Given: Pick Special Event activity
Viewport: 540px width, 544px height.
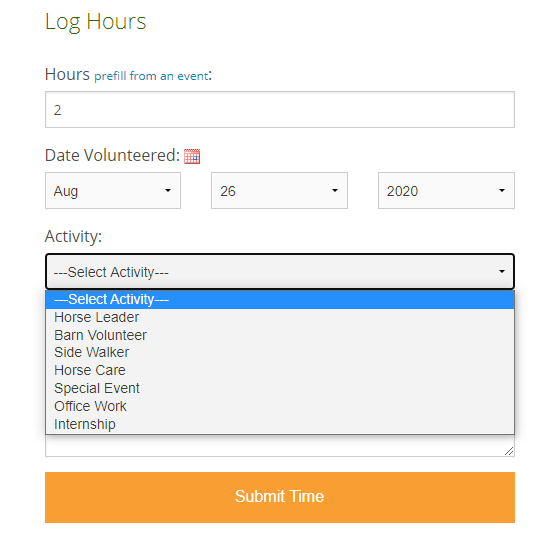Looking at the screenshot, I should (280, 388).
